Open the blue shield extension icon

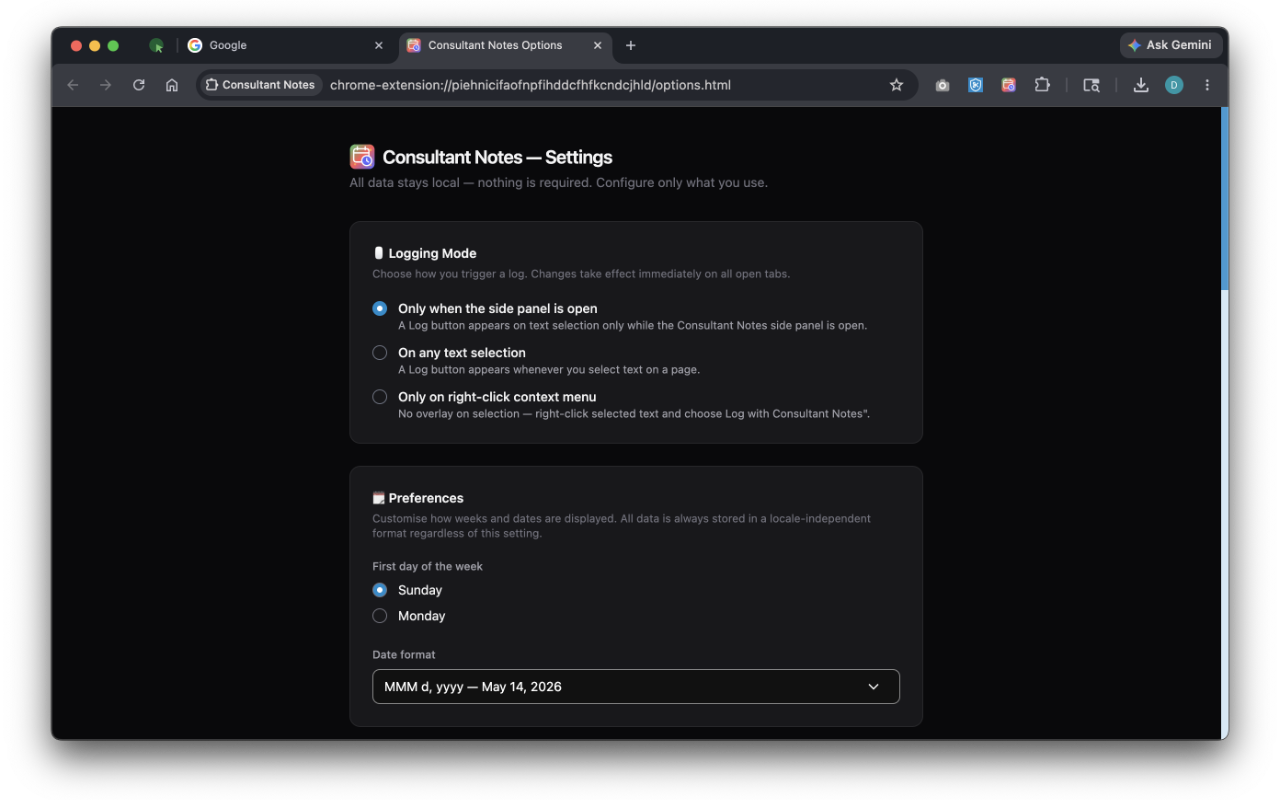click(x=975, y=85)
